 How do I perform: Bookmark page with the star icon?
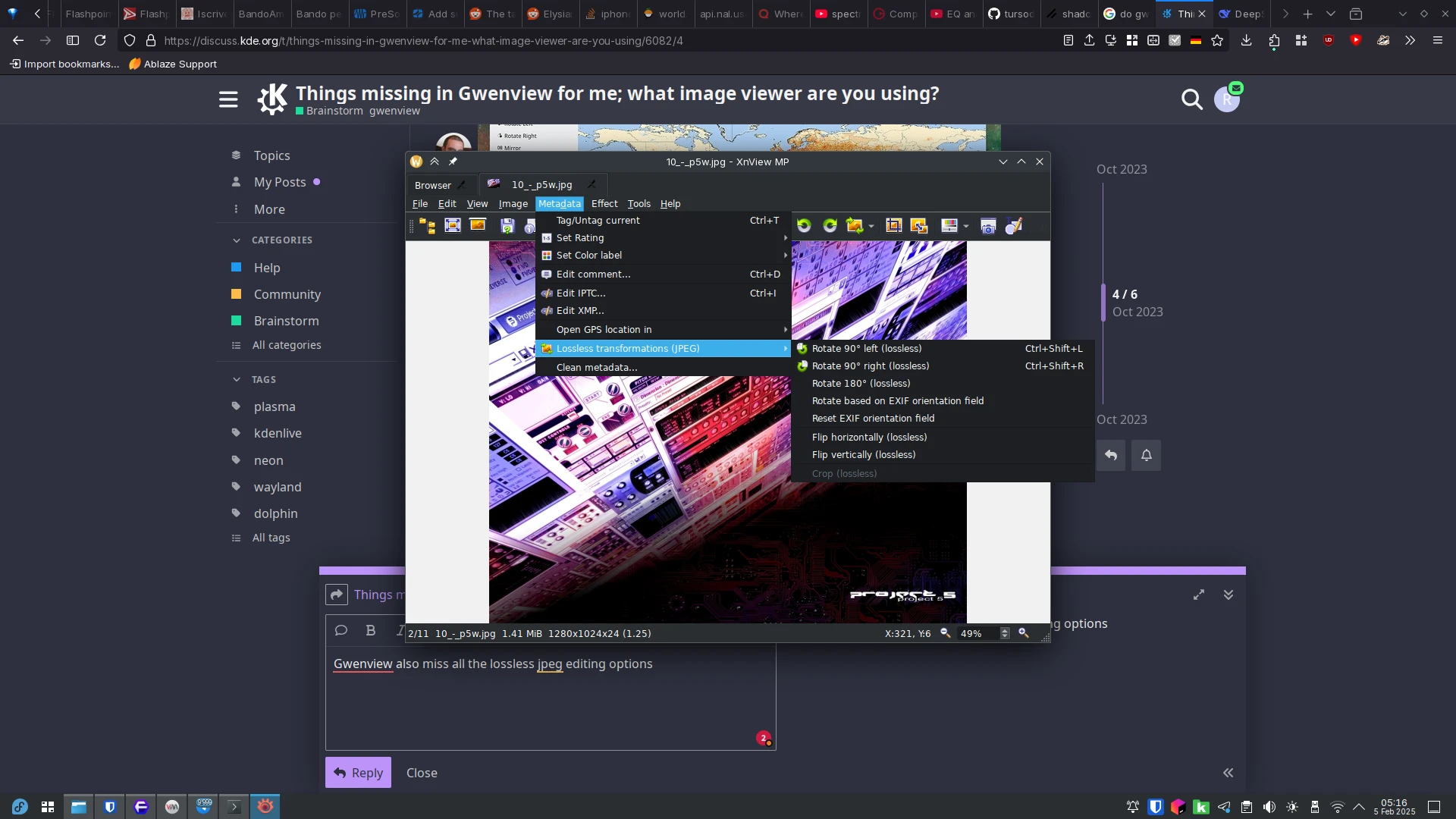1217,40
